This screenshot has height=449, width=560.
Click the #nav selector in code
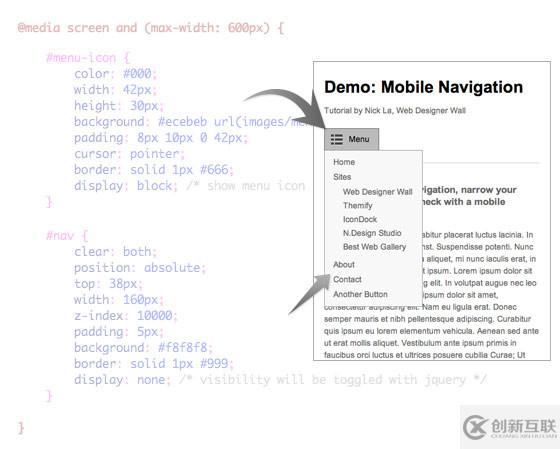coord(60,236)
